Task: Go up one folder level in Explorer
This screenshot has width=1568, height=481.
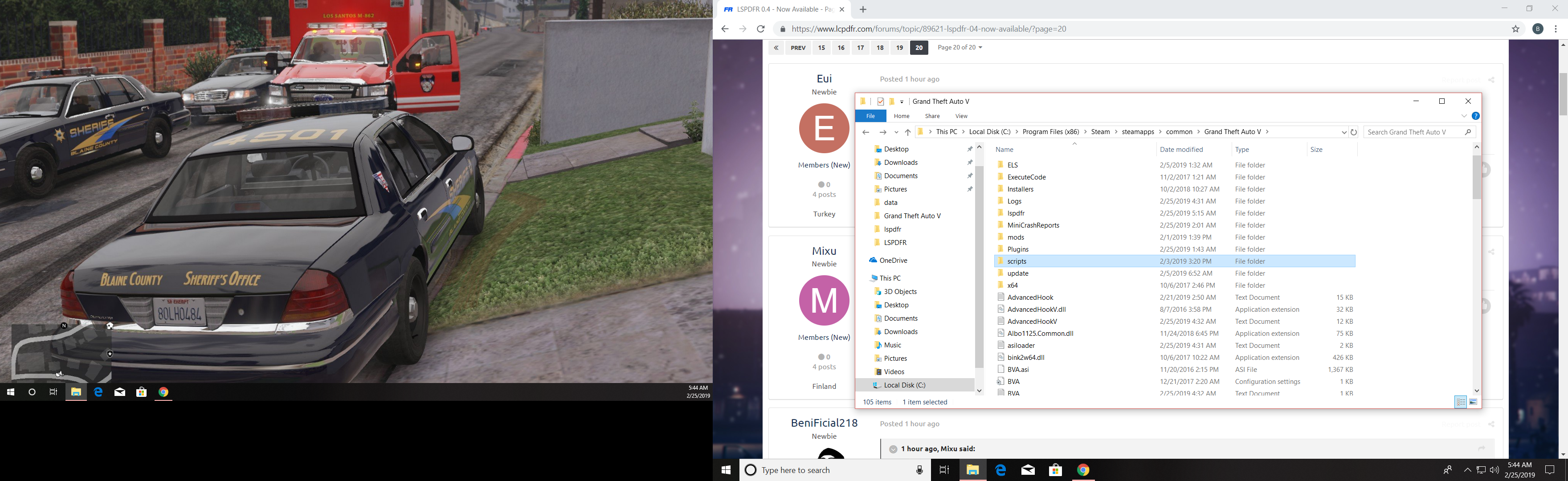Action: 907,132
